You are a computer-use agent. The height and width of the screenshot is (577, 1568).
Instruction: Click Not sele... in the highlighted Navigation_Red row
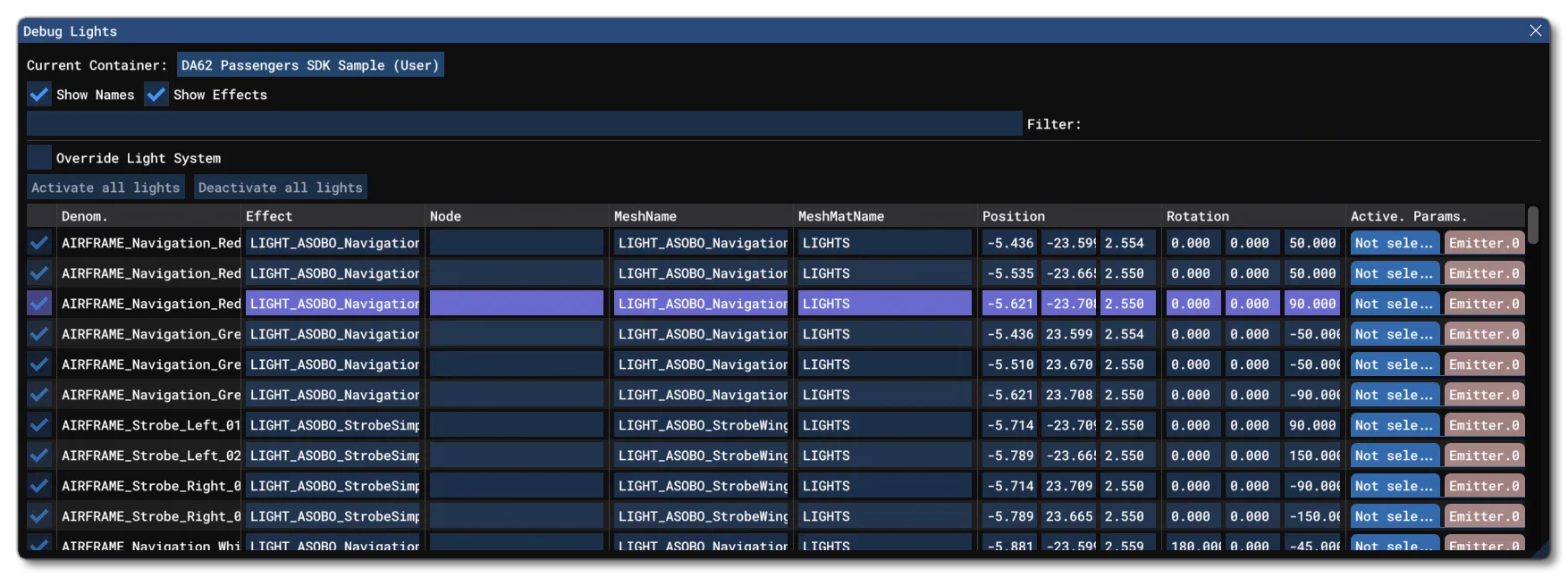(1395, 303)
